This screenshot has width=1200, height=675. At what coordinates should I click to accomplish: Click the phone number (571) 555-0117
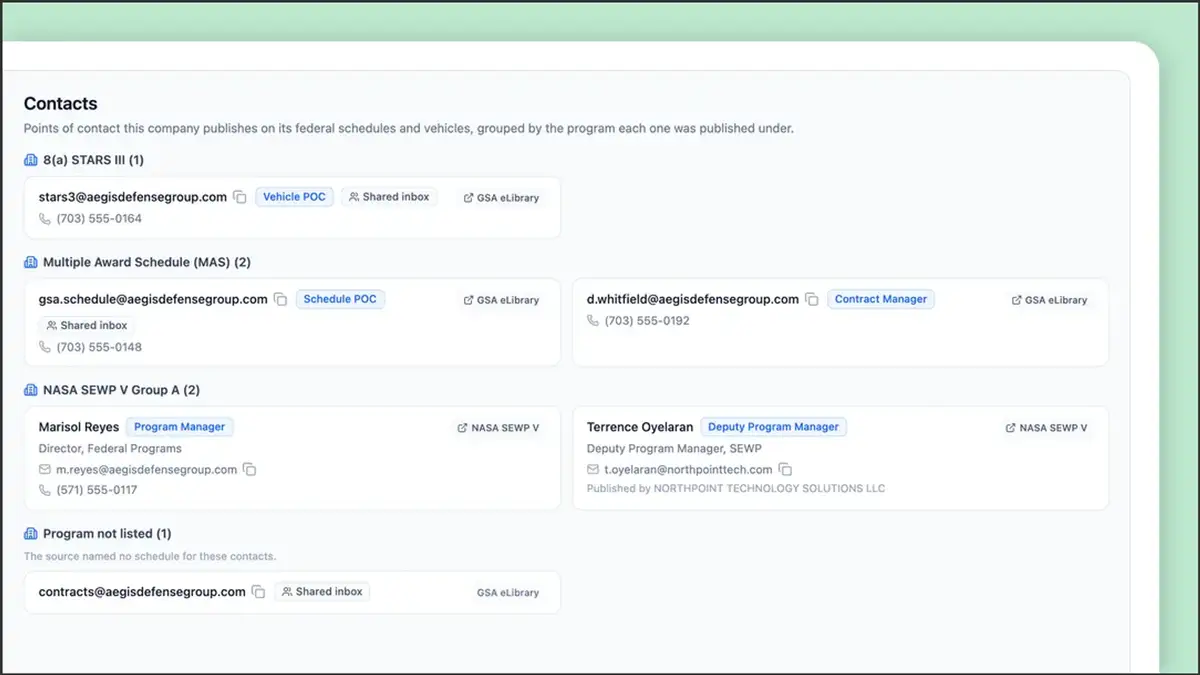point(98,490)
